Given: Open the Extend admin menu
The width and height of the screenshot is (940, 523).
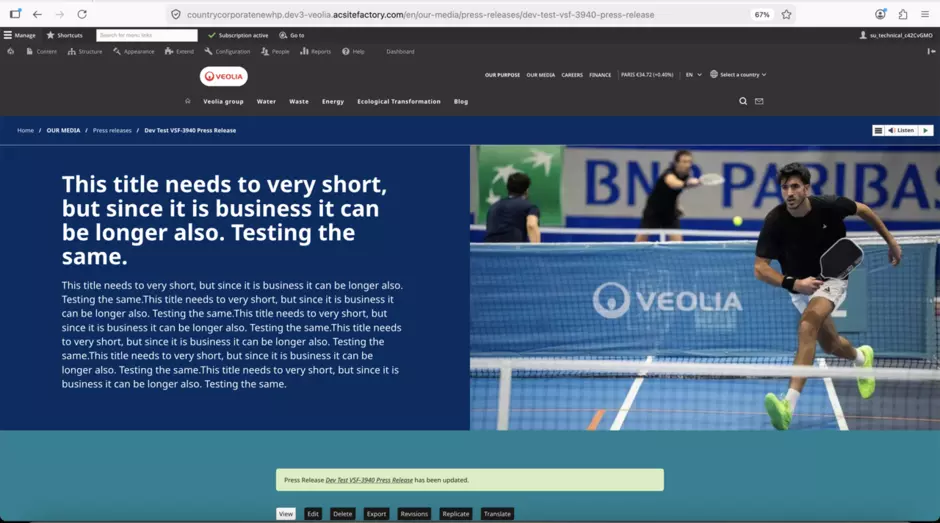Looking at the screenshot, I should pyautogui.click(x=179, y=52).
